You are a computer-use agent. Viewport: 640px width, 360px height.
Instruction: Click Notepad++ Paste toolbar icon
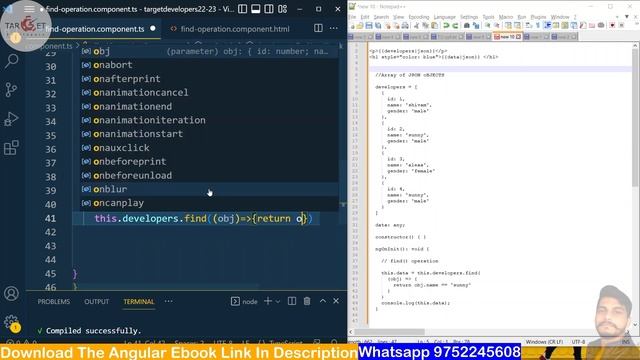434,26
